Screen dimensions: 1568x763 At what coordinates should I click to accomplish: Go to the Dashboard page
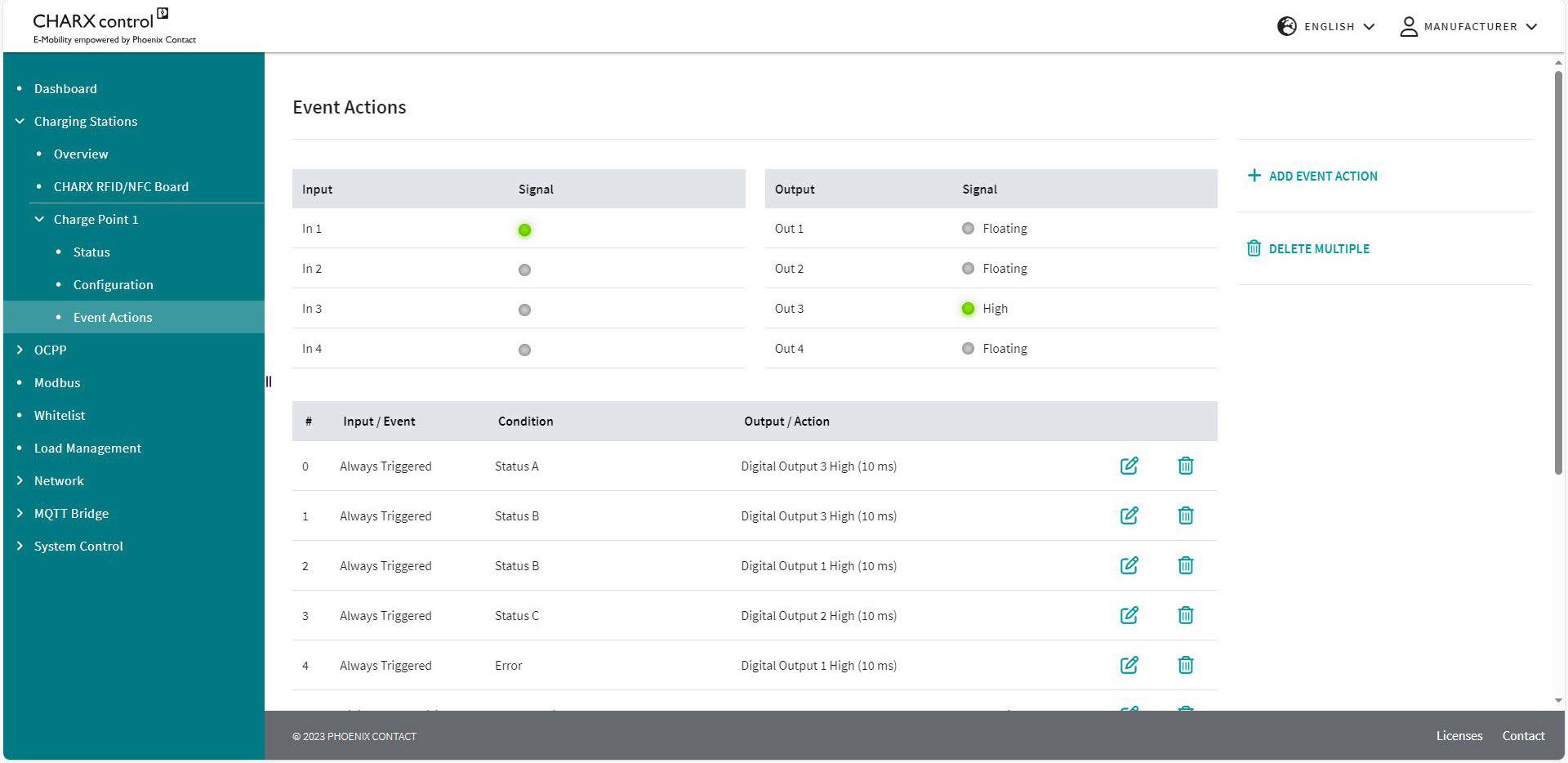coord(65,88)
